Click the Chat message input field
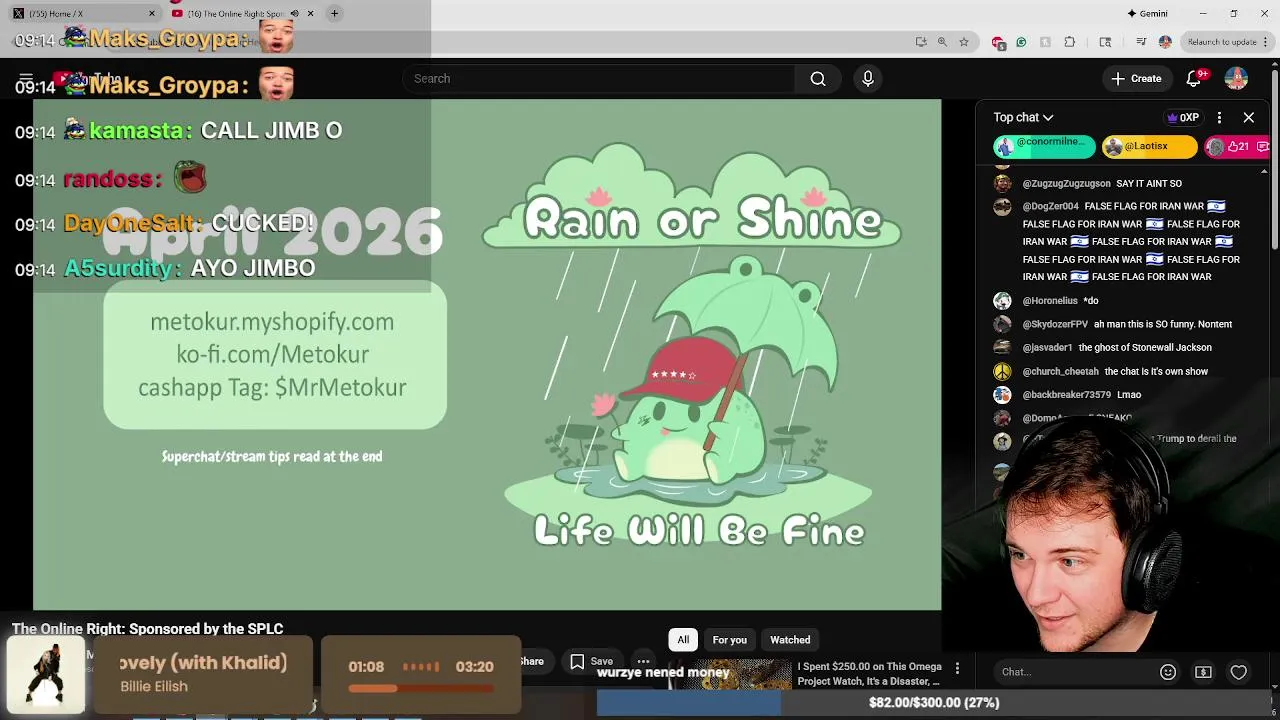The image size is (1280, 720). (x=1070, y=672)
